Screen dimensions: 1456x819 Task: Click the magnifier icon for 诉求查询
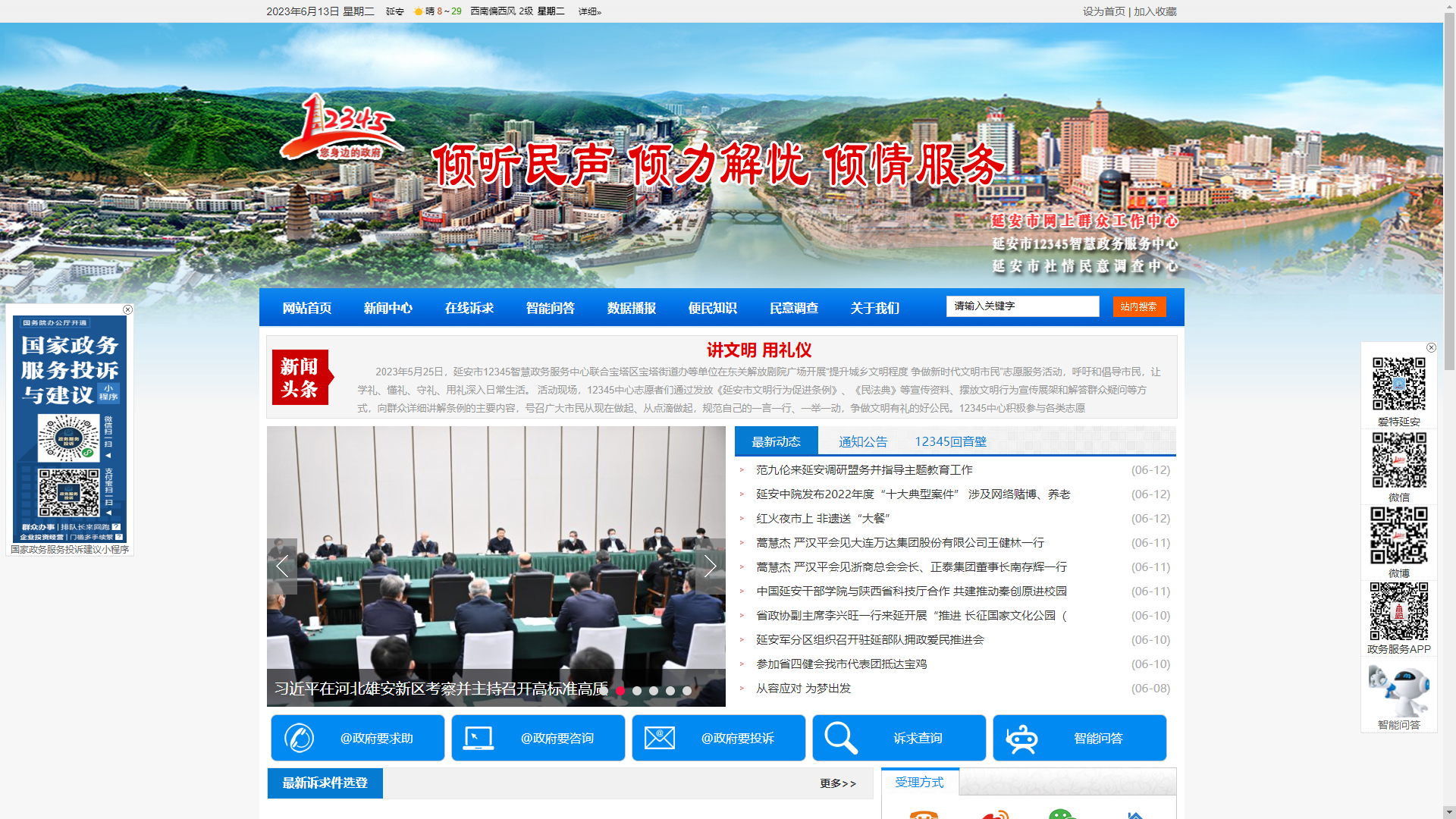(840, 738)
